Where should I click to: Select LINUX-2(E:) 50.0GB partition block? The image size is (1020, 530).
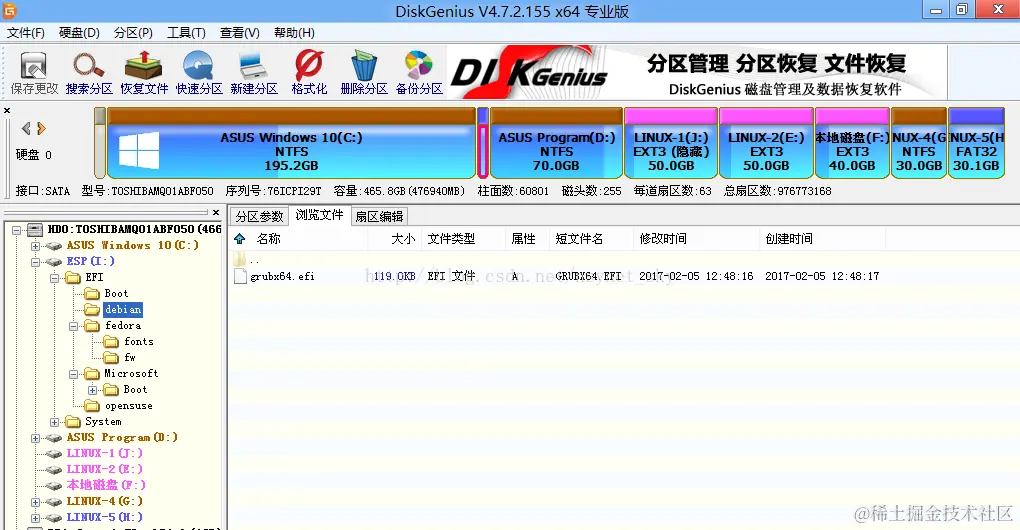766,143
